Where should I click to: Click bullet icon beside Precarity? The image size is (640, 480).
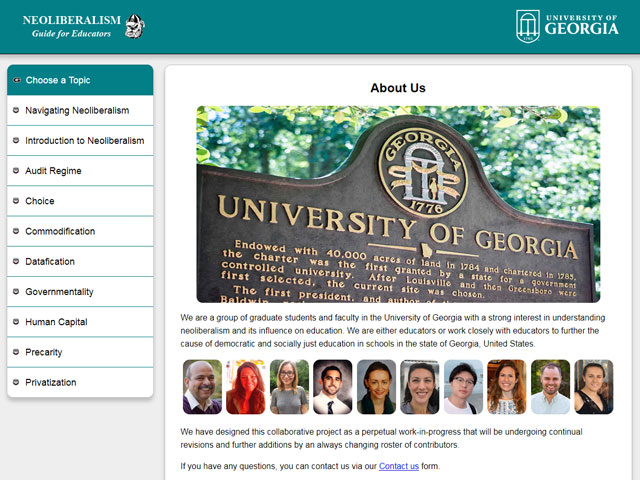point(16,352)
